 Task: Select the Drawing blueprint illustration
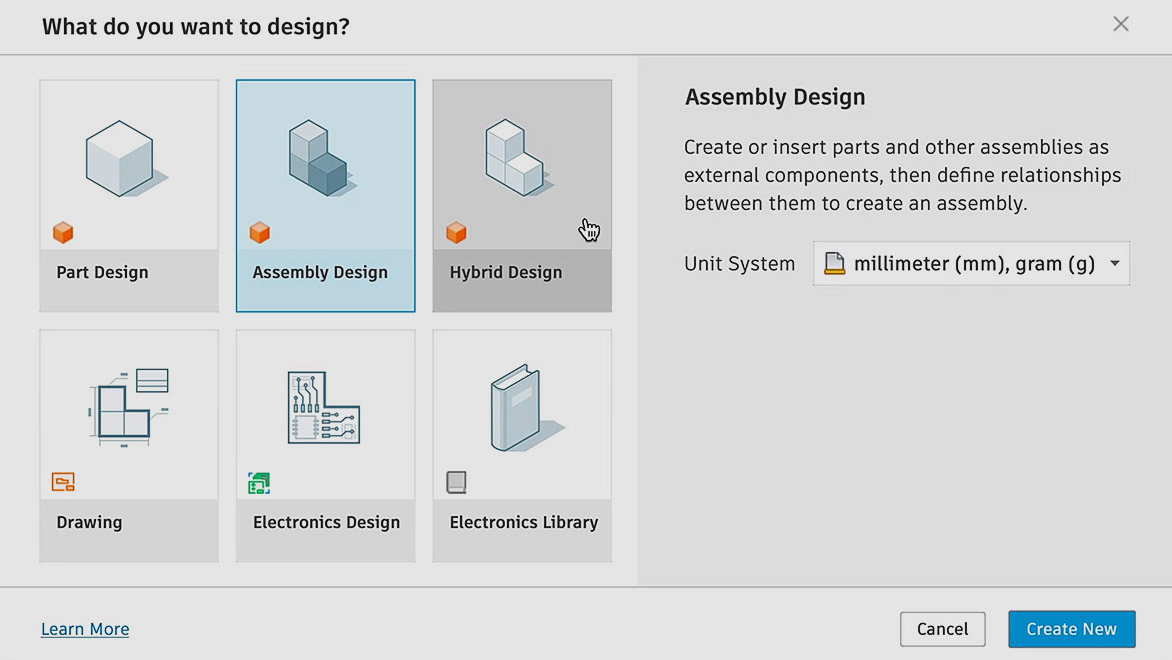click(128, 404)
